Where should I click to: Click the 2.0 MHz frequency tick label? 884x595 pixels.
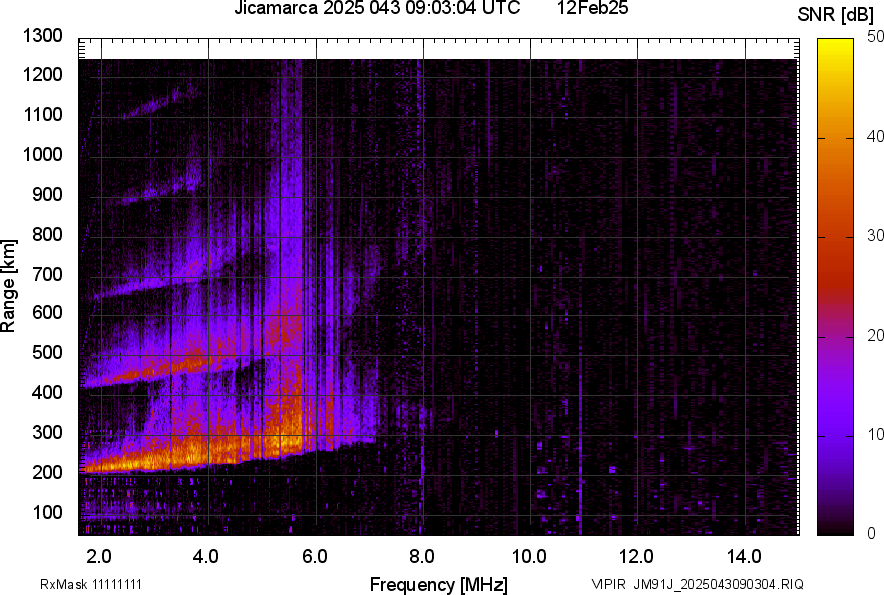99,556
